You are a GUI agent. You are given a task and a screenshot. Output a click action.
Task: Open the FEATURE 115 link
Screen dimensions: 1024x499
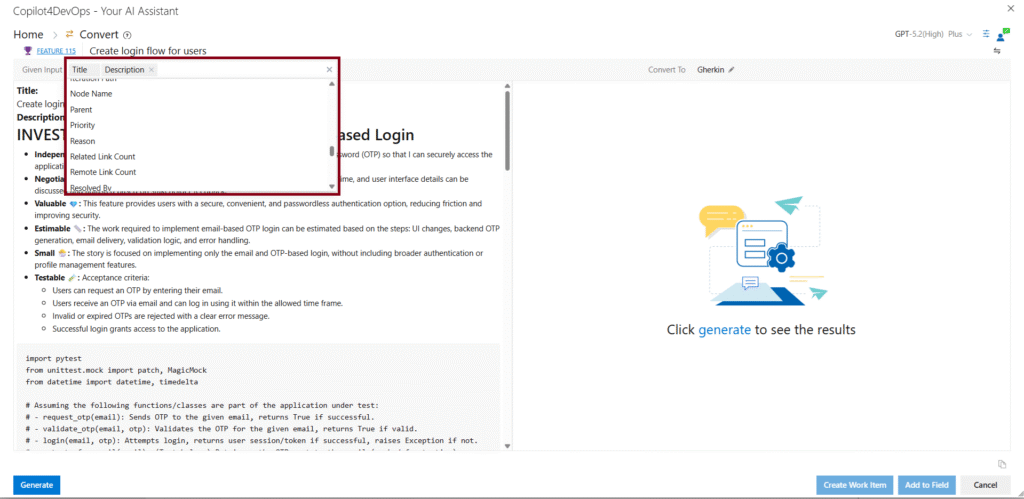pyautogui.click(x=56, y=50)
